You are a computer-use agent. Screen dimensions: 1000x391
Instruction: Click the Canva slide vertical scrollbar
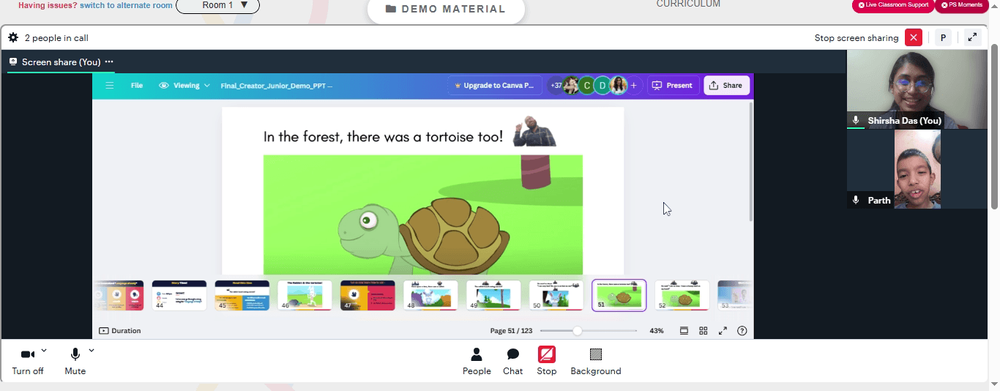[x=751, y=161]
